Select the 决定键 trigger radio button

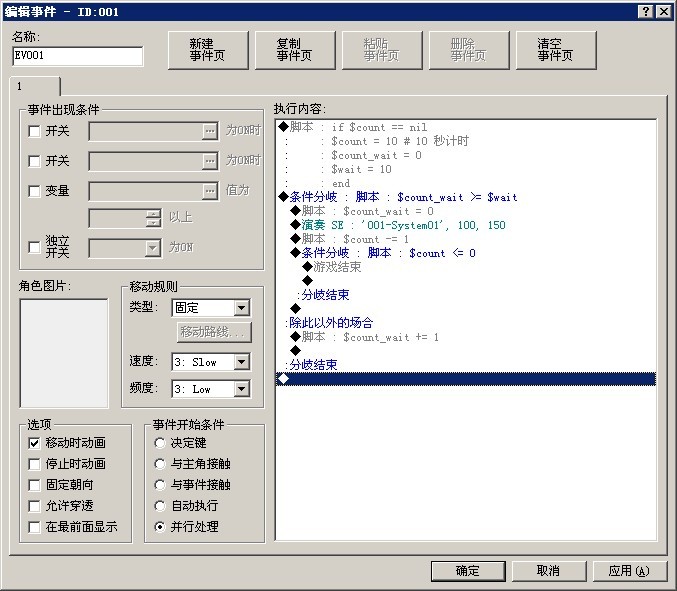pos(160,443)
